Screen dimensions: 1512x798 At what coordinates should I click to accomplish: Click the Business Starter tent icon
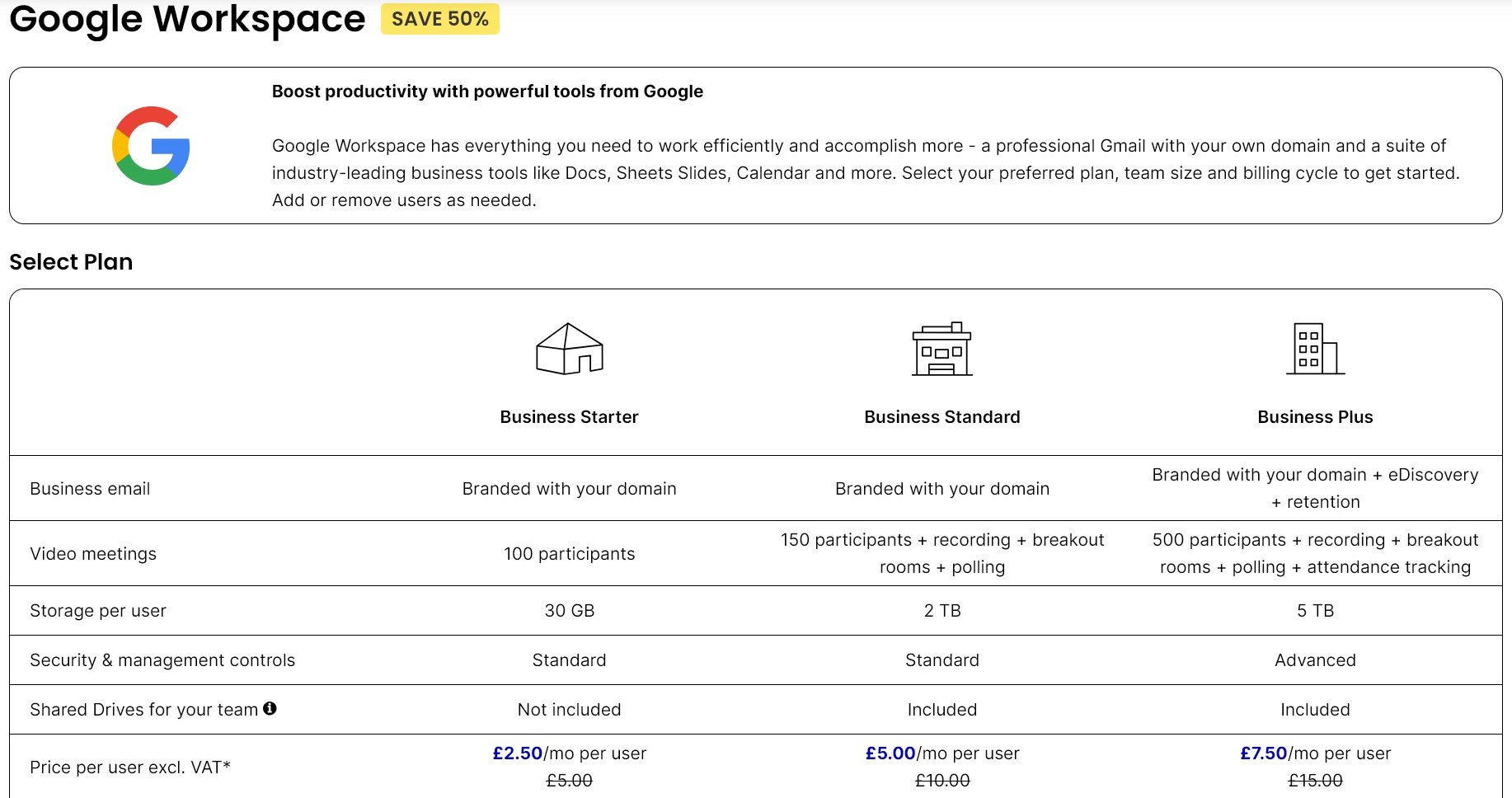tap(570, 349)
